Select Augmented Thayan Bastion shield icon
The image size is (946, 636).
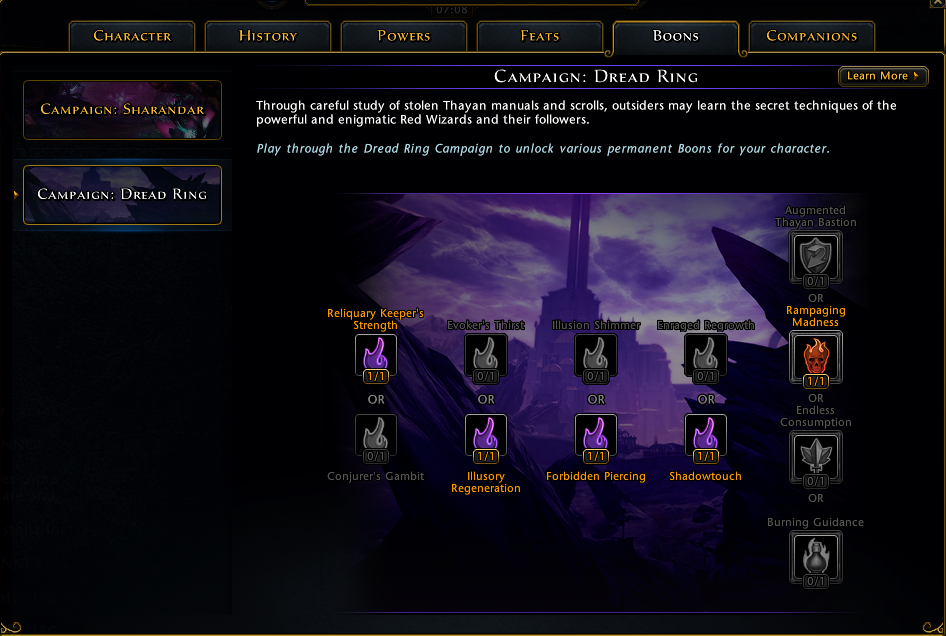coord(816,258)
